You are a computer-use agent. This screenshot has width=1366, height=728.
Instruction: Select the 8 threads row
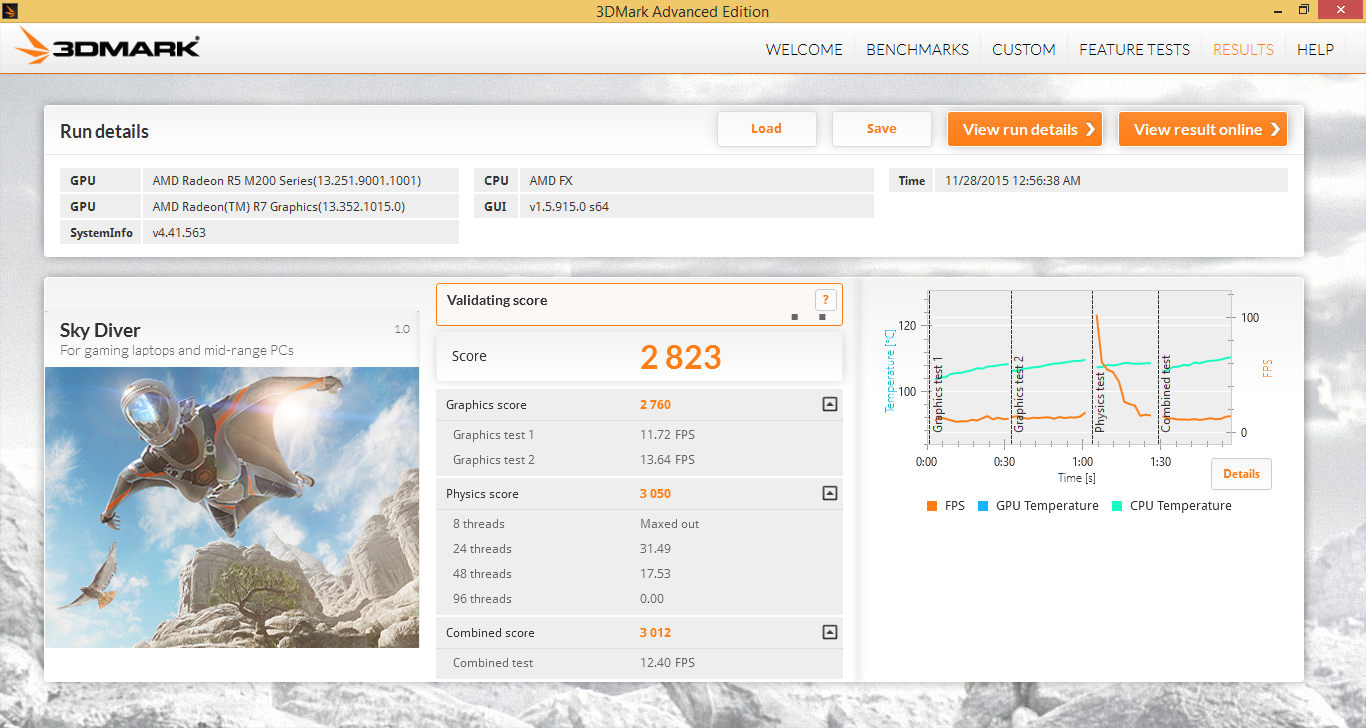point(639,524)
